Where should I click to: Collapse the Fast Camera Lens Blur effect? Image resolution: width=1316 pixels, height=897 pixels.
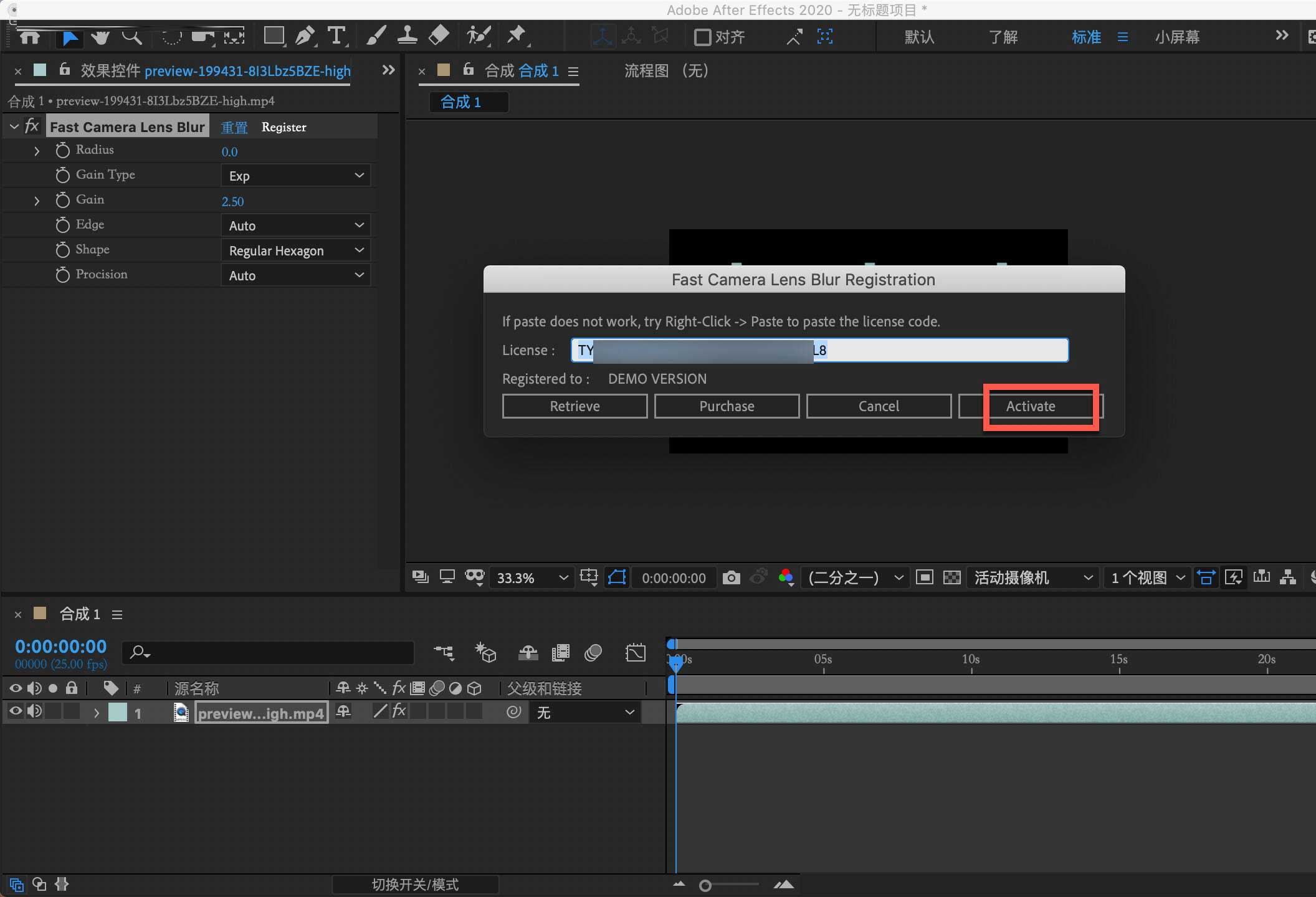(x=14, y=126)
